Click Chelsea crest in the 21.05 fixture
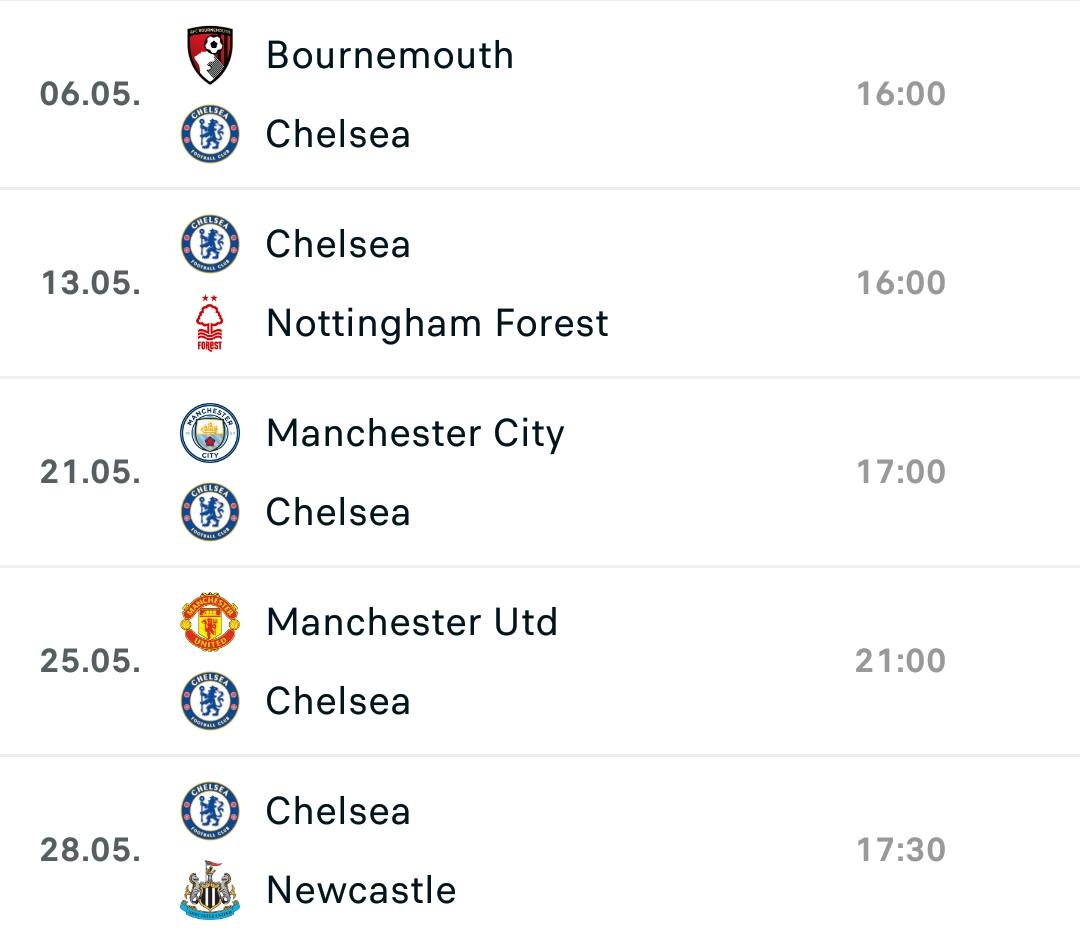Screen dimensions: 1080x938 210,512
